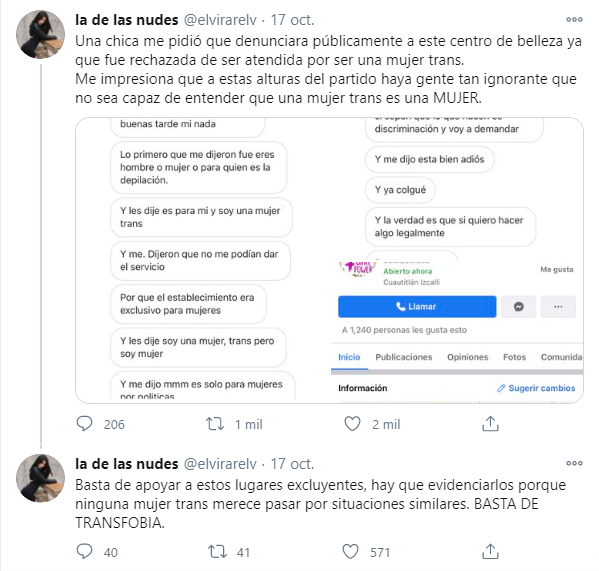Click Me gusta on the Facebook page
The image size is (599, 571).
(557, 269)
